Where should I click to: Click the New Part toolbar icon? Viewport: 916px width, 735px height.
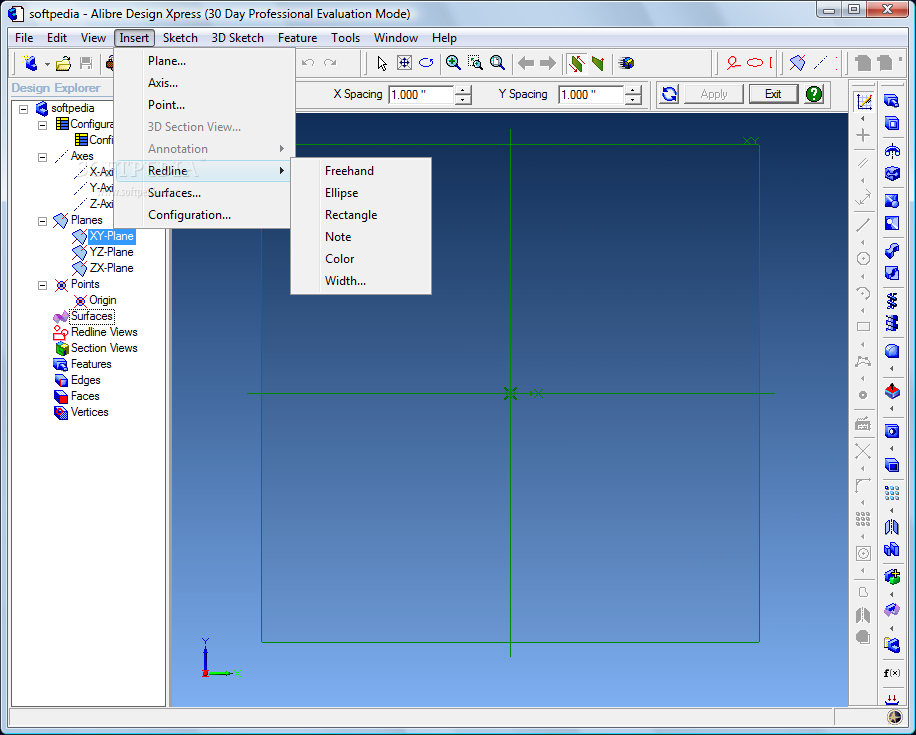tap(30, 63)
